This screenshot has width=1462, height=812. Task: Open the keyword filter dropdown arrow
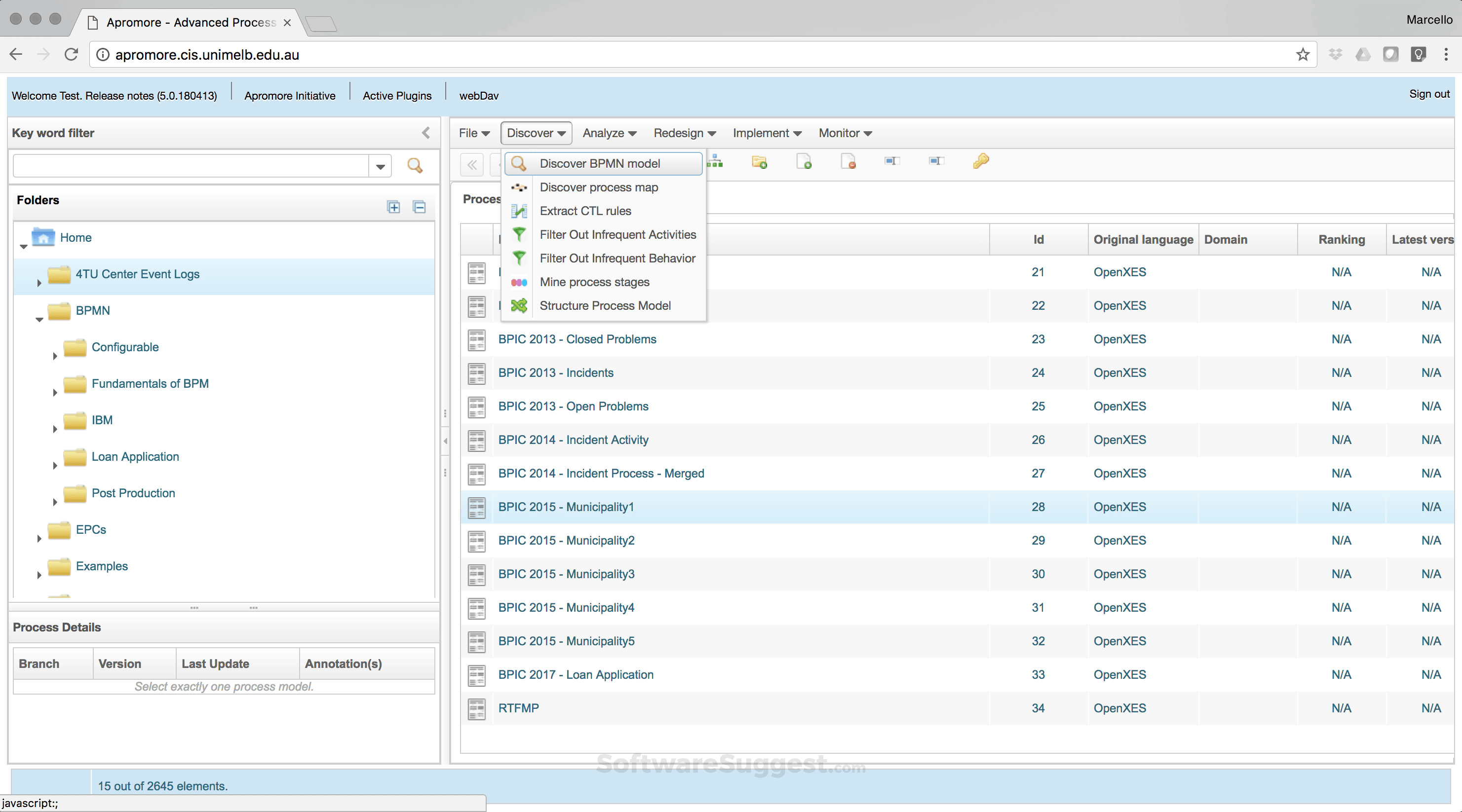380,165
